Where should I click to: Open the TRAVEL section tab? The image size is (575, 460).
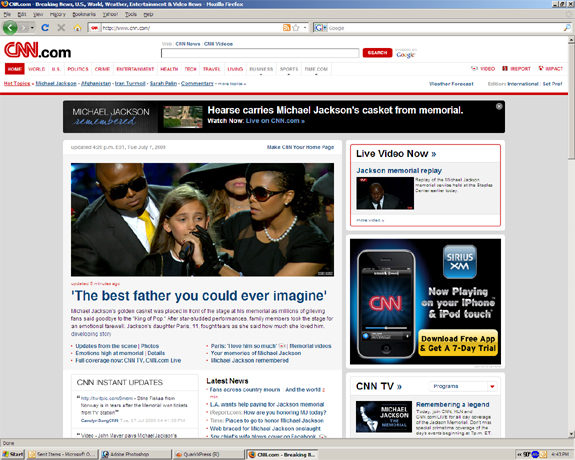[x=212, y=69]
